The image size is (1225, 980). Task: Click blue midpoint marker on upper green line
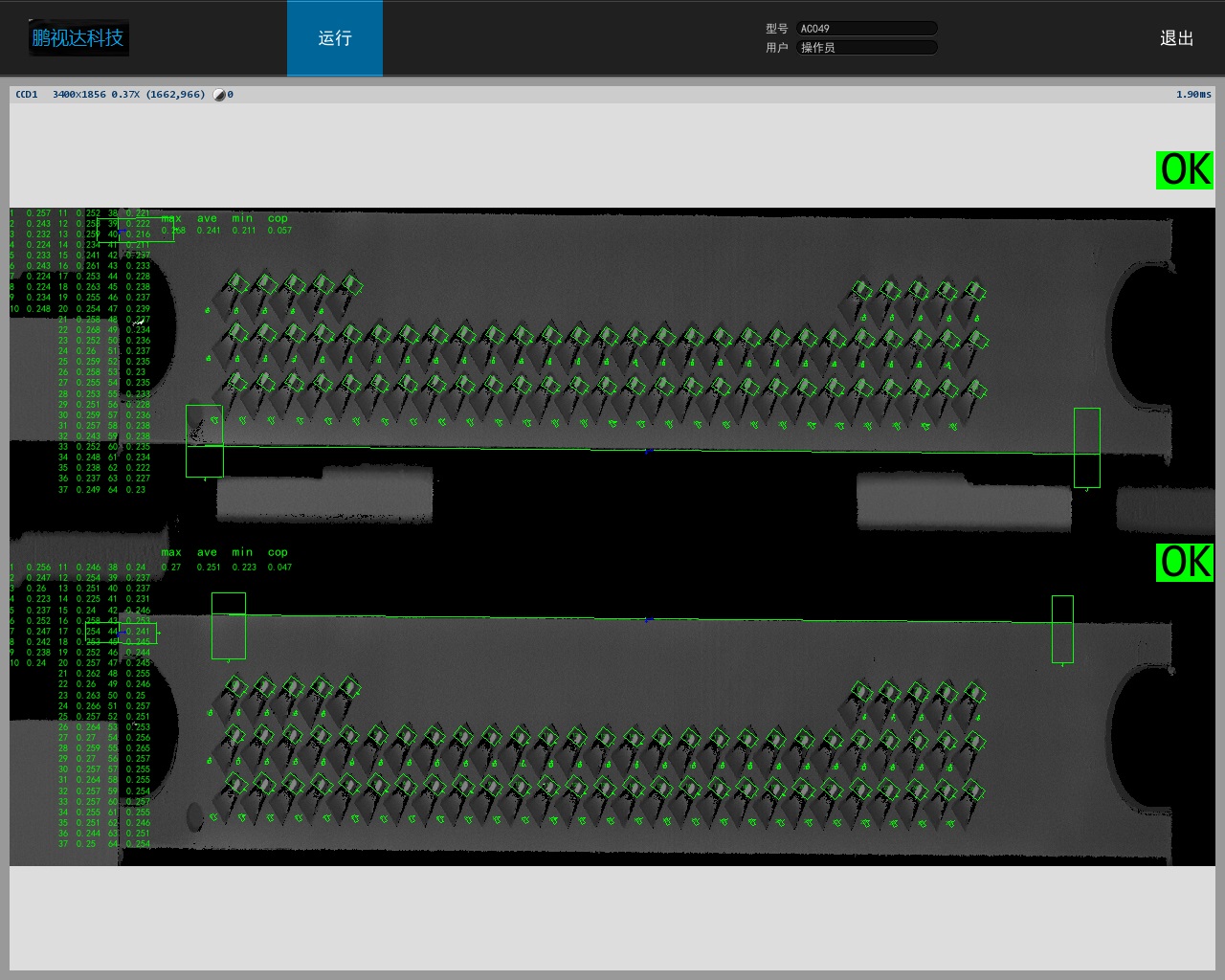pyautogui.click(x=649, y=450)
